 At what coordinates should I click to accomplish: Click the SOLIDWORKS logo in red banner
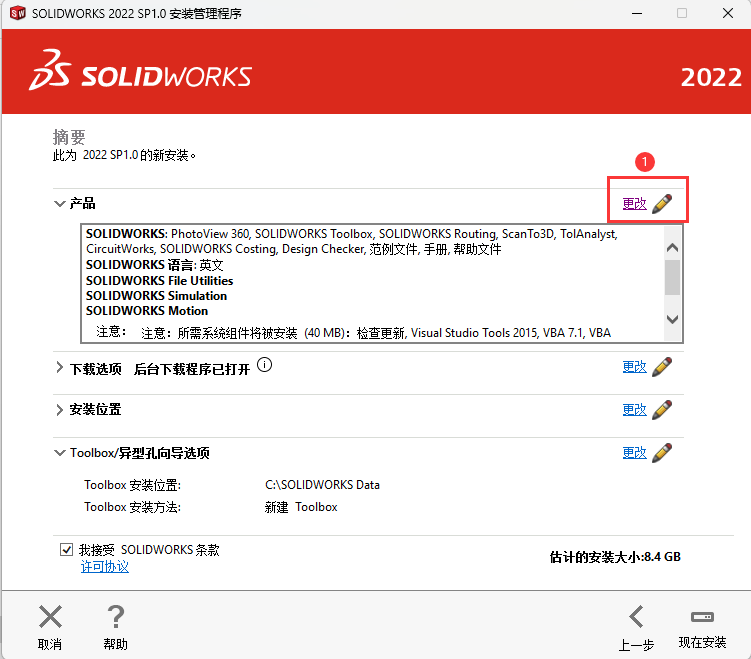pyautogui.click(x=141, y=74)
